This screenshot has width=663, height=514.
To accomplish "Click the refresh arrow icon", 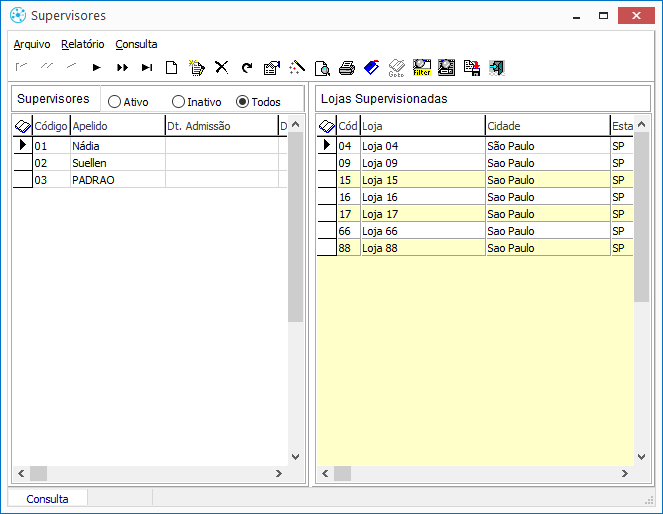I will (246, 68).
